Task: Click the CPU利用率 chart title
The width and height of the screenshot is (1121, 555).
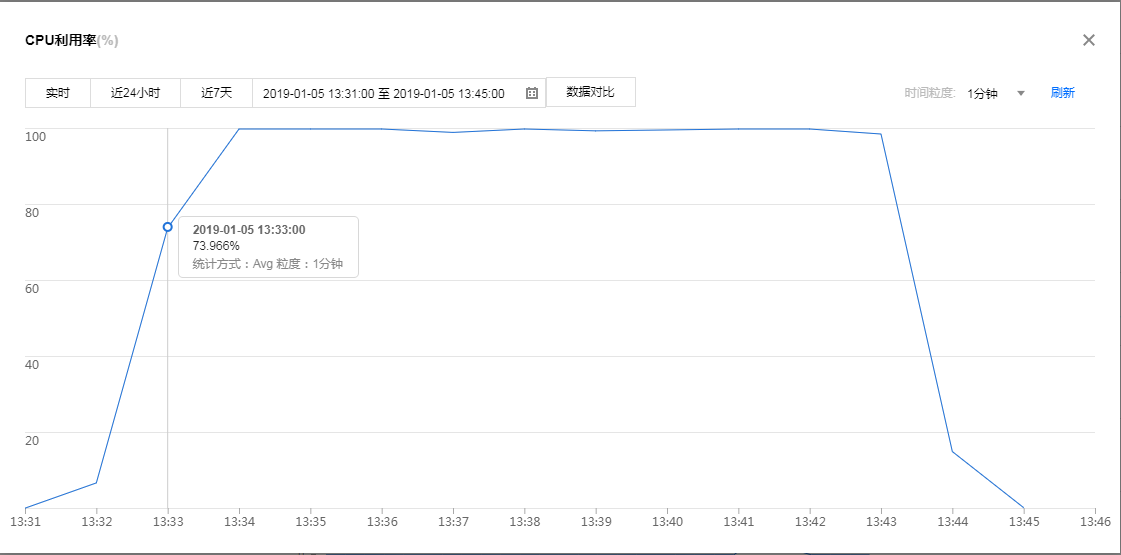Action: click(x=72, y=40)
